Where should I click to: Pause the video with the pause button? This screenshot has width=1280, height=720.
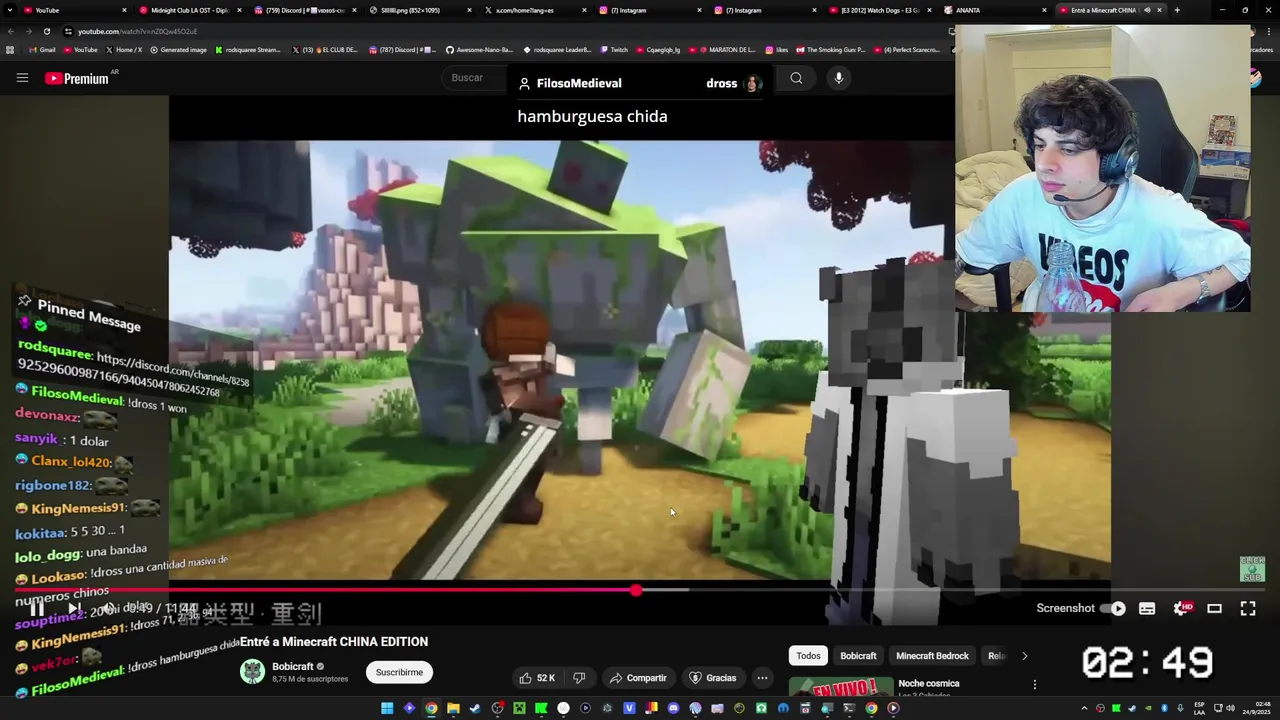tap(36, 608)
